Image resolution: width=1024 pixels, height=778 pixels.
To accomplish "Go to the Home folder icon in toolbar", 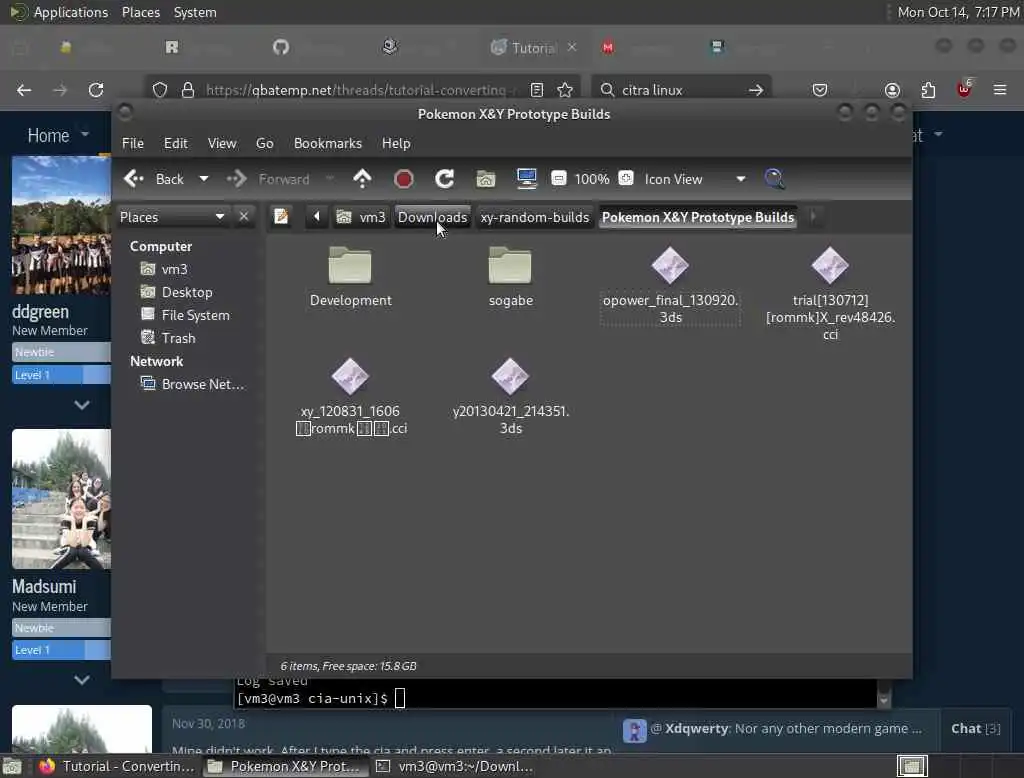I will pyautogui.click(x=485, y=179).
